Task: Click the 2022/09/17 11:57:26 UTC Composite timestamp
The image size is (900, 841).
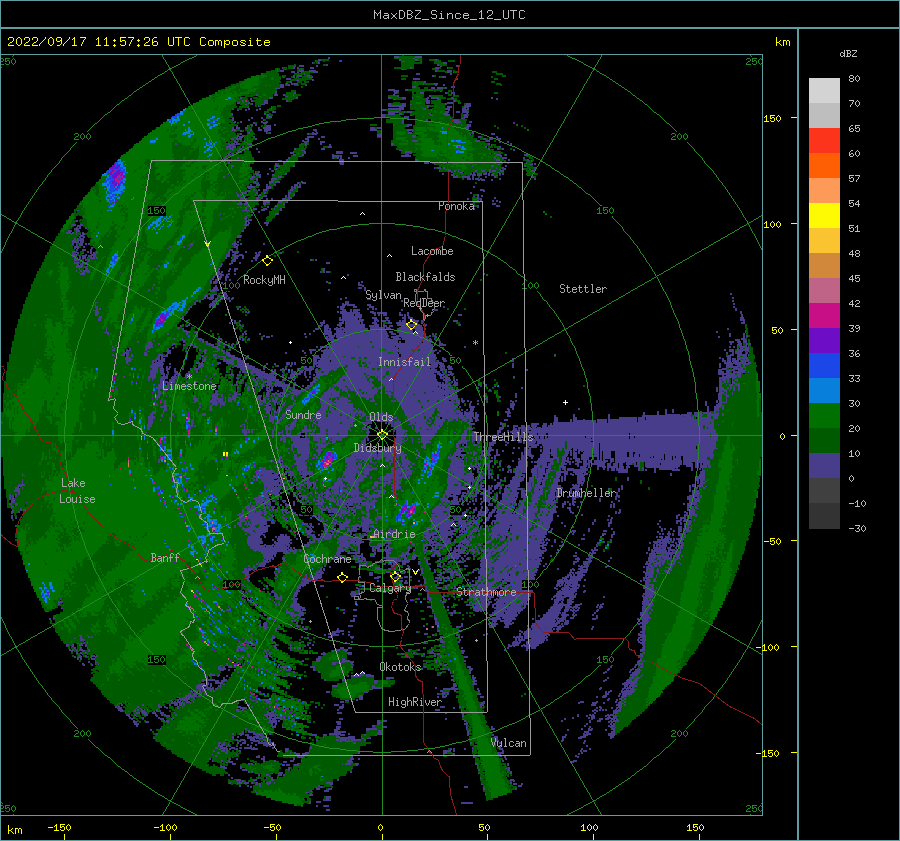Action: tap(138, 42)
